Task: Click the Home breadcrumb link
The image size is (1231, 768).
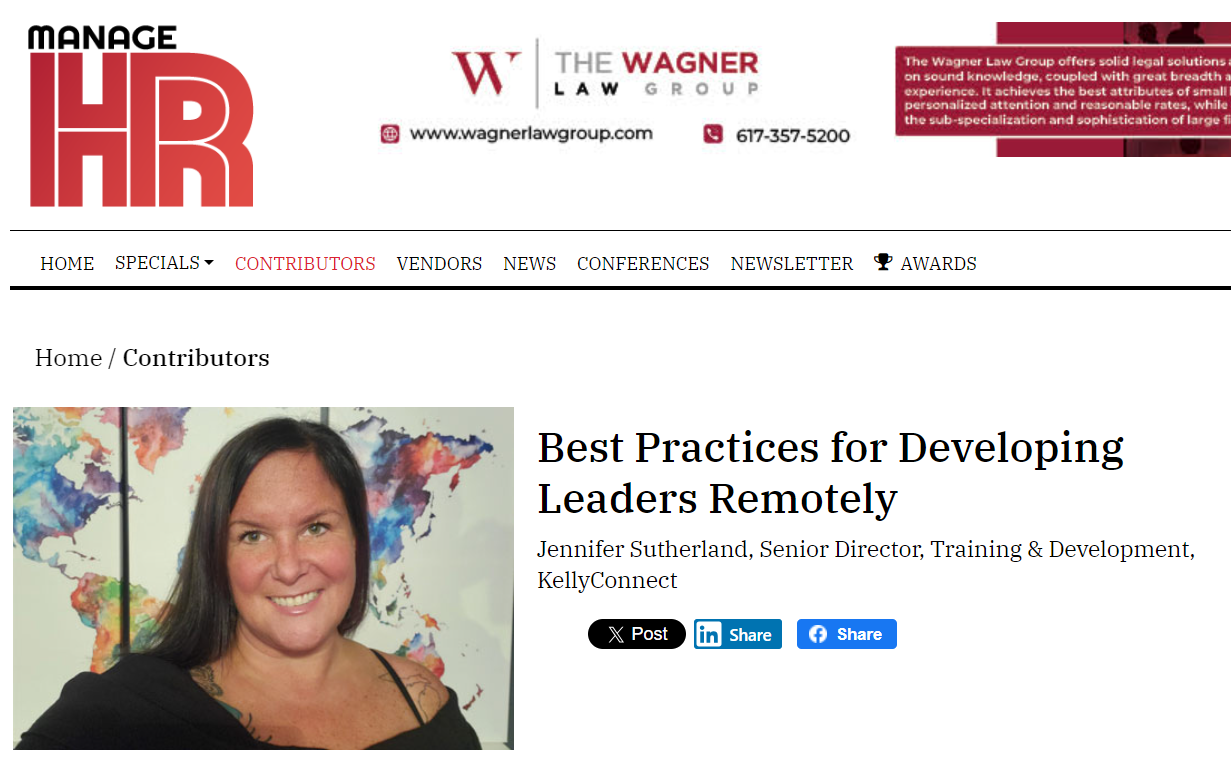Action: [x=68, y=358]
